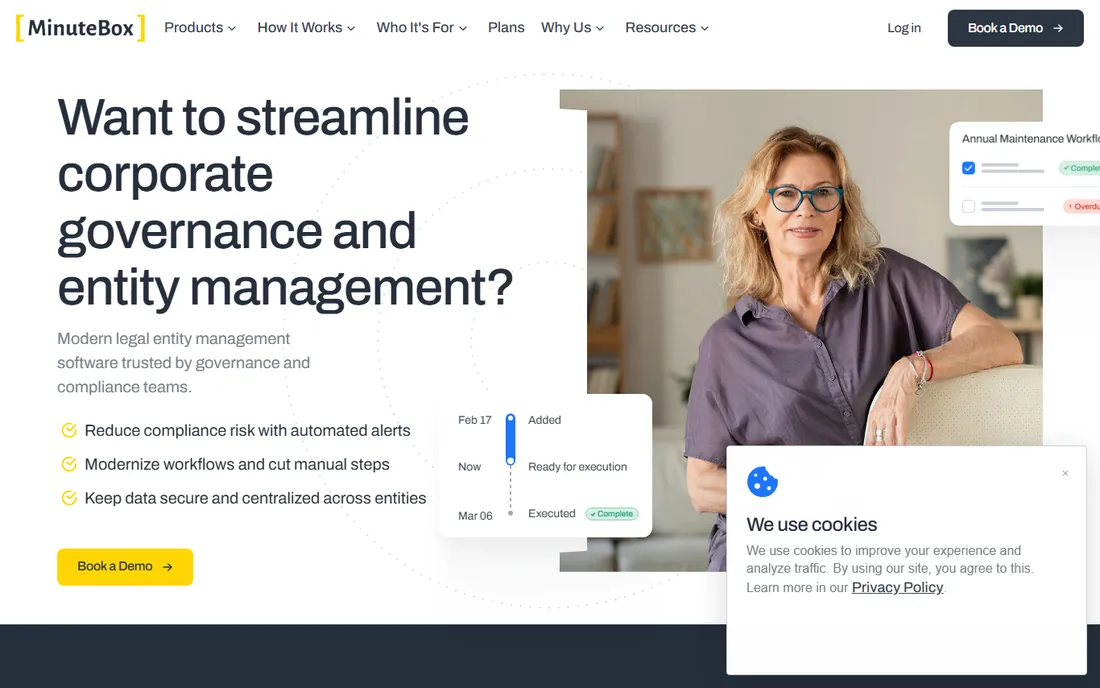
Task: Click the Log in link
Action: click(904, 28)
